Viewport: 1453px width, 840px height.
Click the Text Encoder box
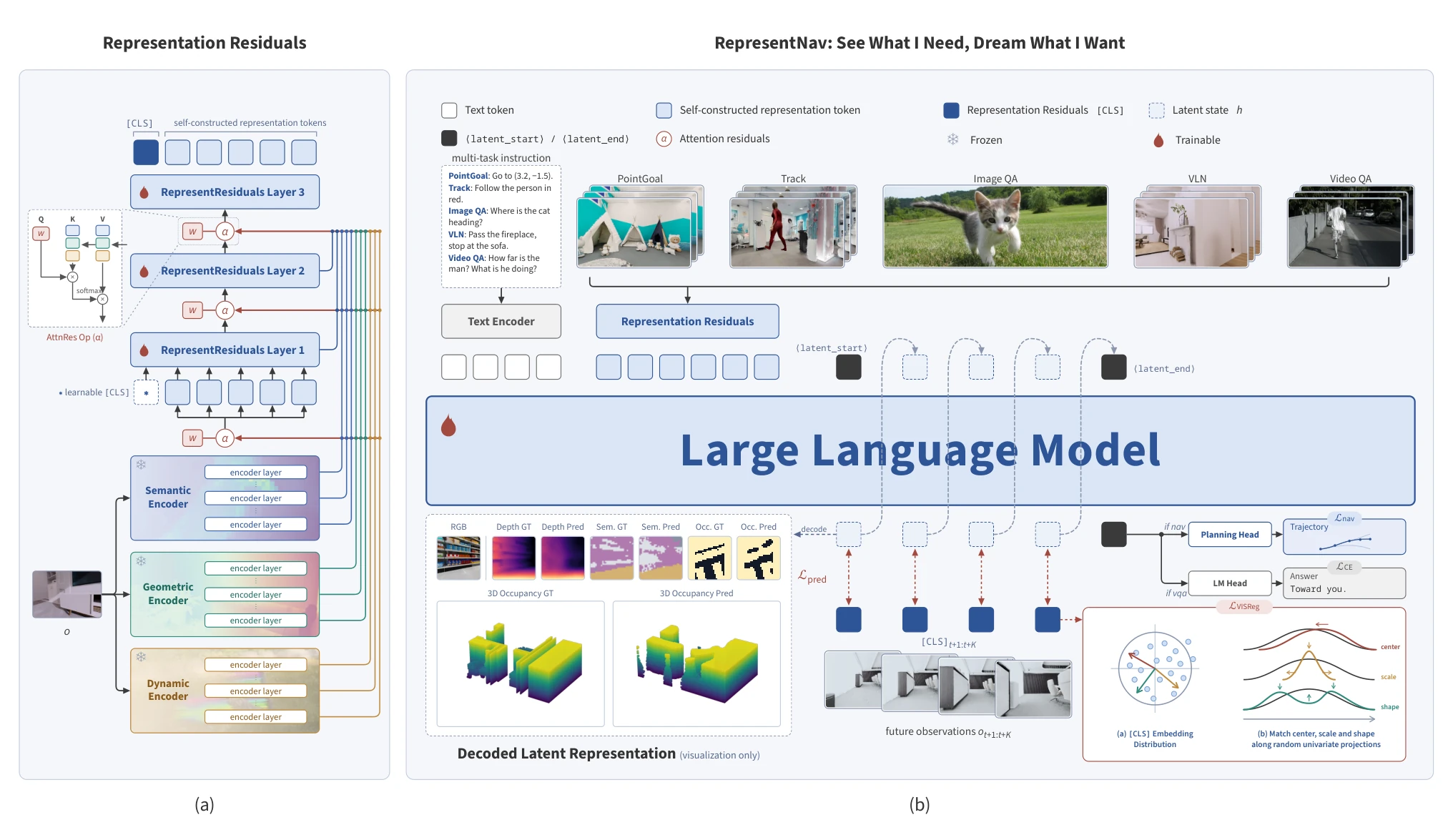501,322
